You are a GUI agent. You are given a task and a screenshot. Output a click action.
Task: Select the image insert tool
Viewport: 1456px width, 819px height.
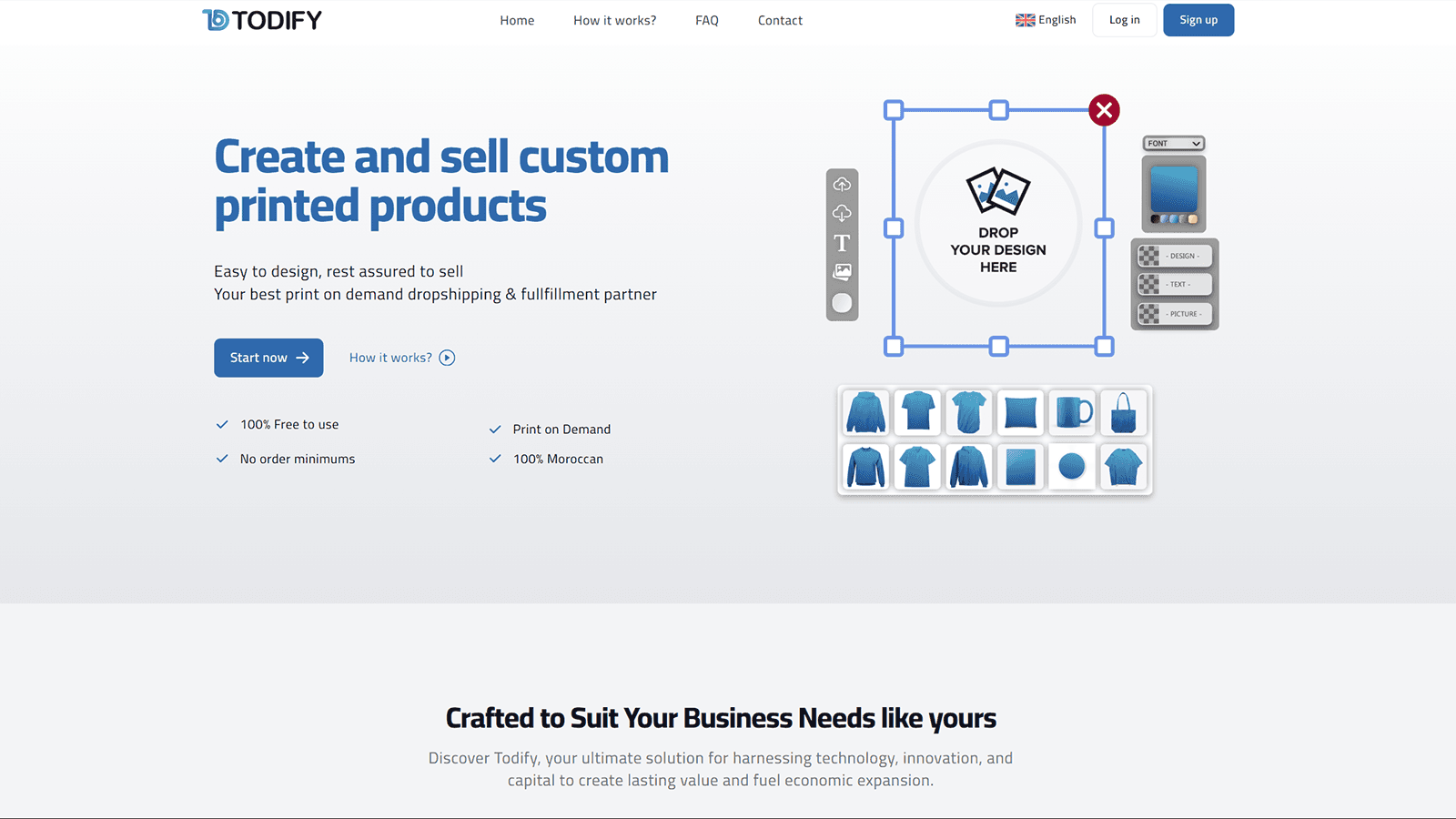click(x=842, y=270)
